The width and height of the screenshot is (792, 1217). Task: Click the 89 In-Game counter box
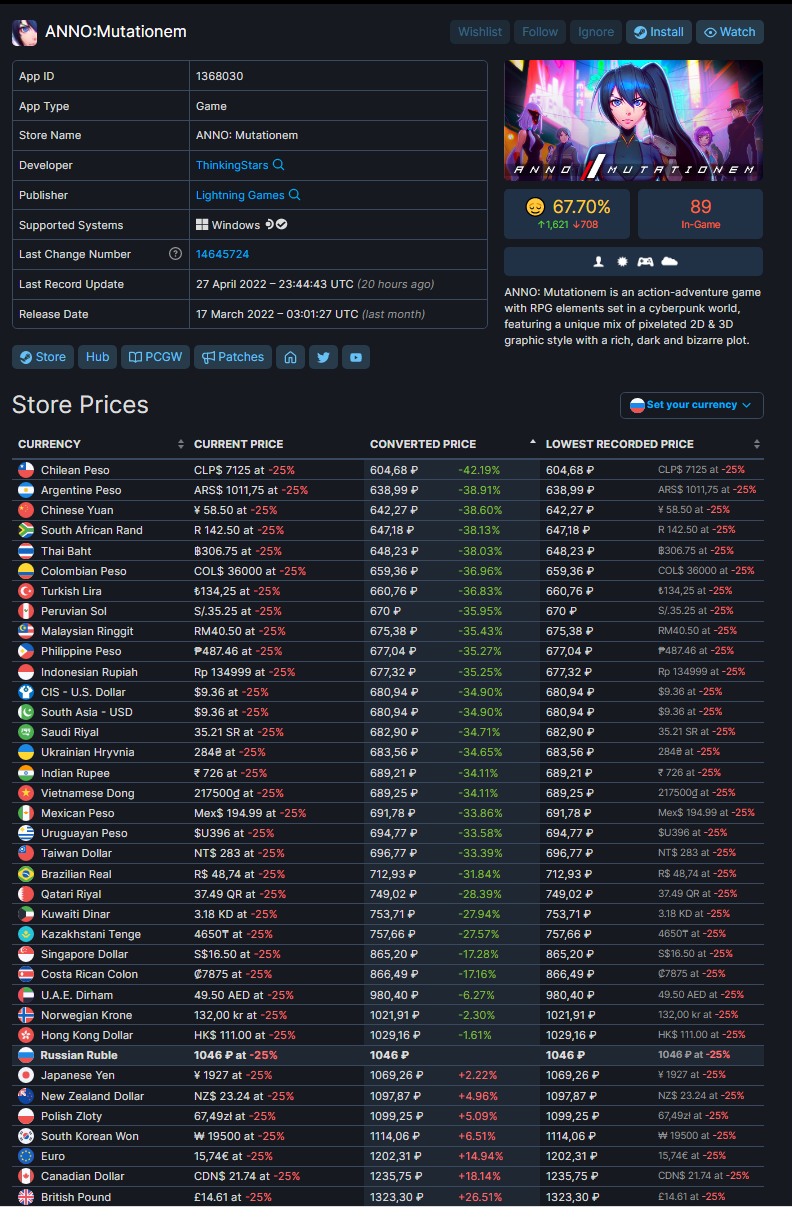(x=700, y=215)
